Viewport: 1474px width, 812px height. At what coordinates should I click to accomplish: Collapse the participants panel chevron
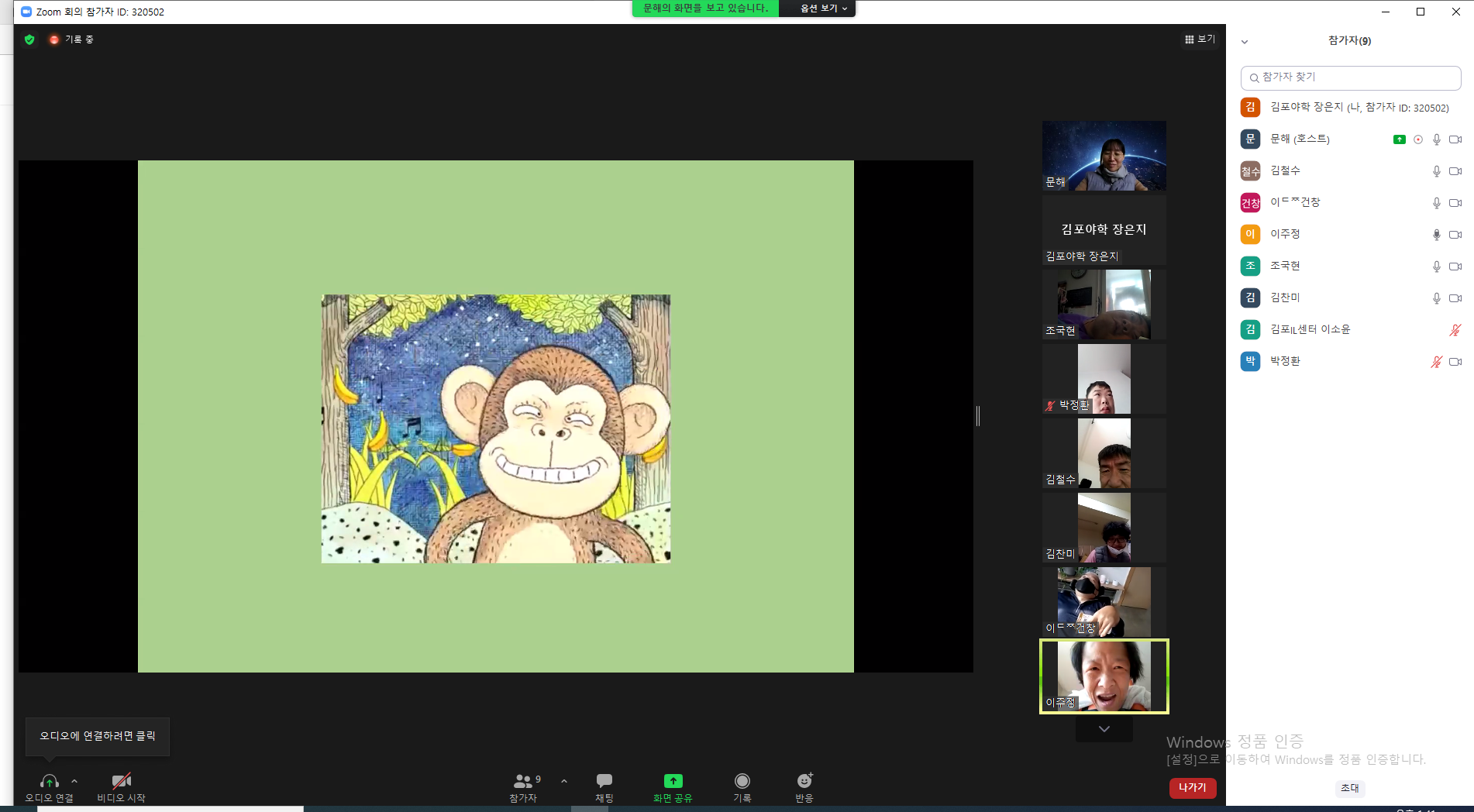[x=1245, y=42]
